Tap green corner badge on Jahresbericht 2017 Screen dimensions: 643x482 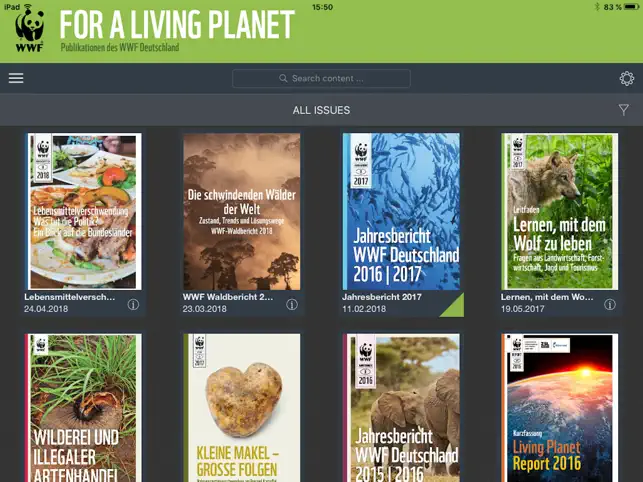[455, 308]
